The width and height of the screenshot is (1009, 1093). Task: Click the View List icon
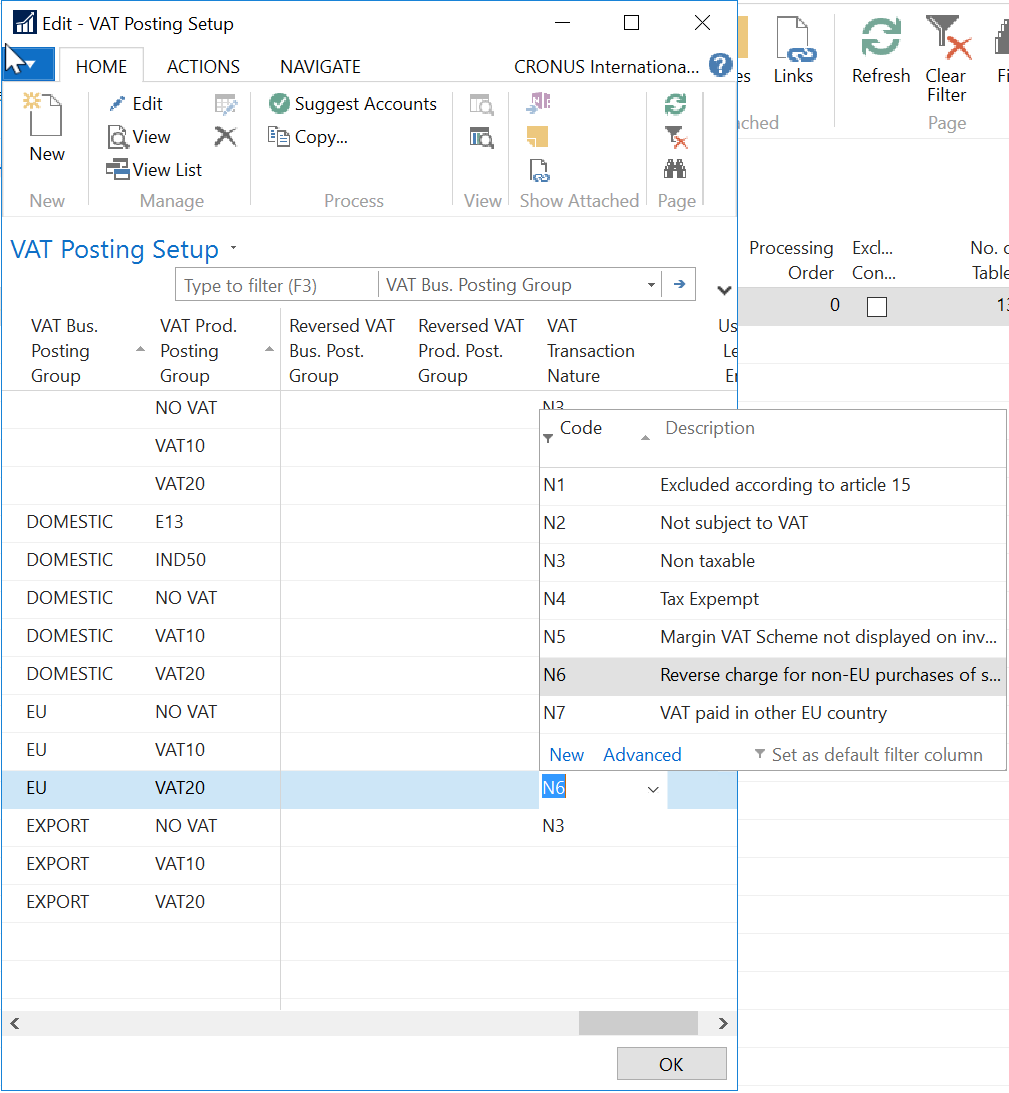point(118,169)
